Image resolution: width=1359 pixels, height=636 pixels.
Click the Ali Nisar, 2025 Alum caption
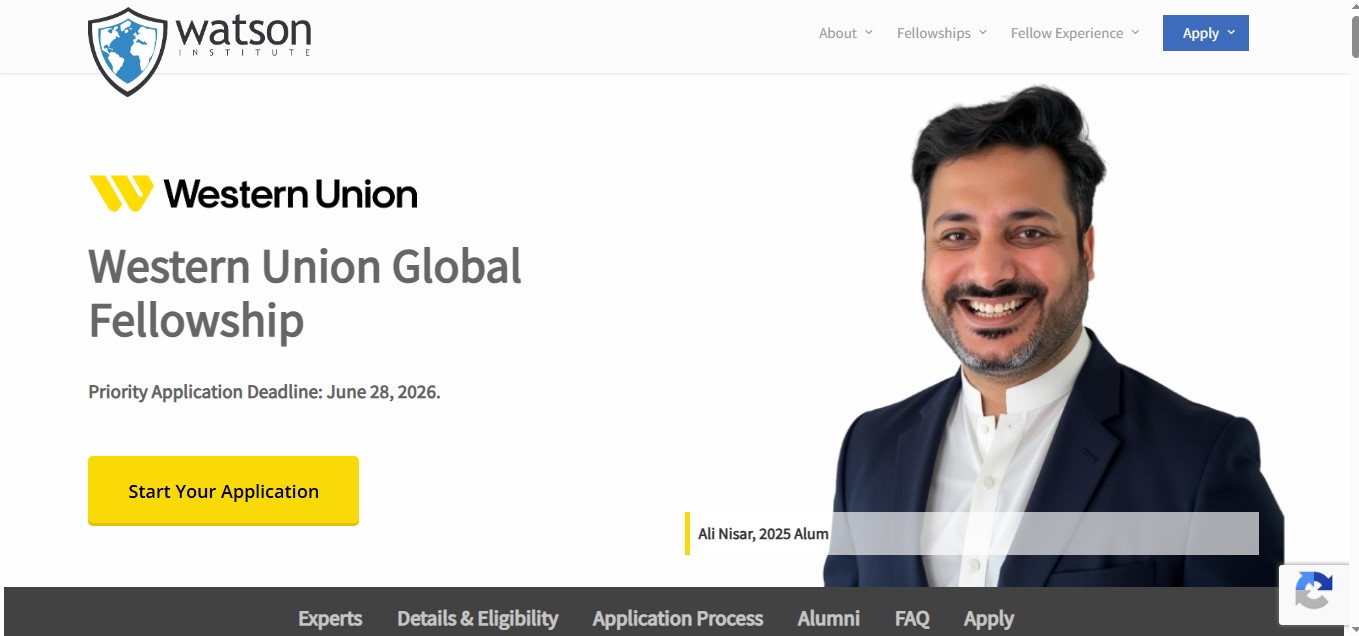[763, 534]
